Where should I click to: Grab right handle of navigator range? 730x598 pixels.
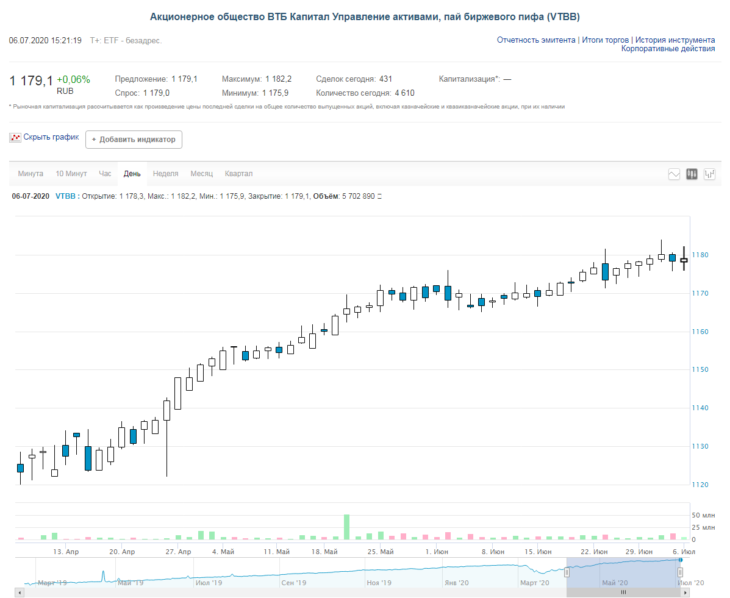(x=680, y=572)
